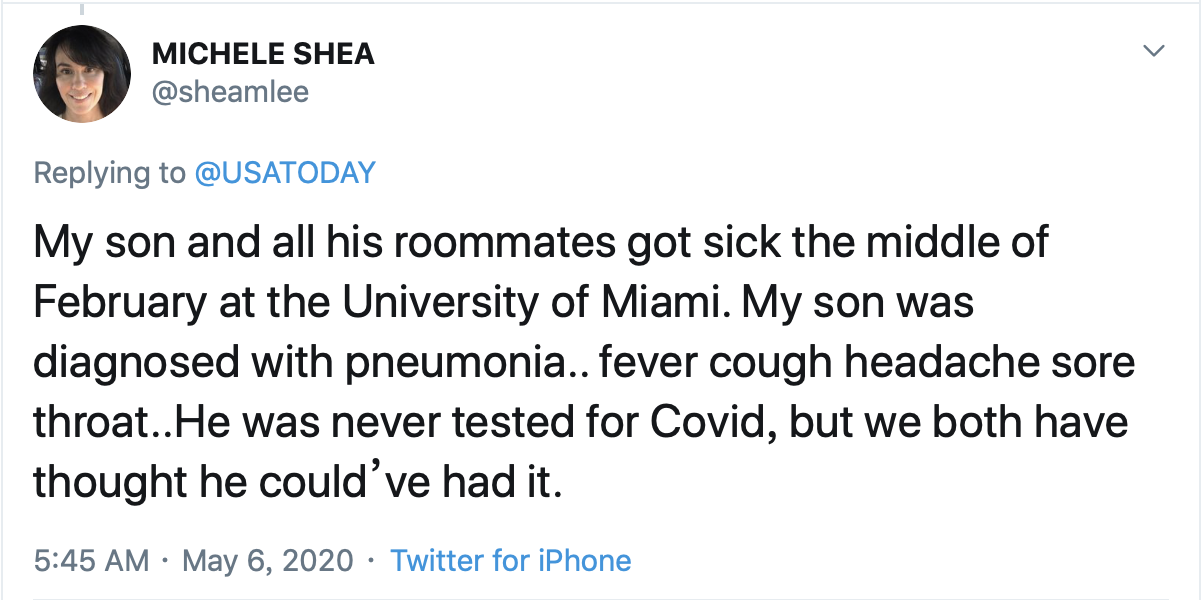Click the "Replying to" label
Viewport: 1202px width, 600px height.
point(109,173)
